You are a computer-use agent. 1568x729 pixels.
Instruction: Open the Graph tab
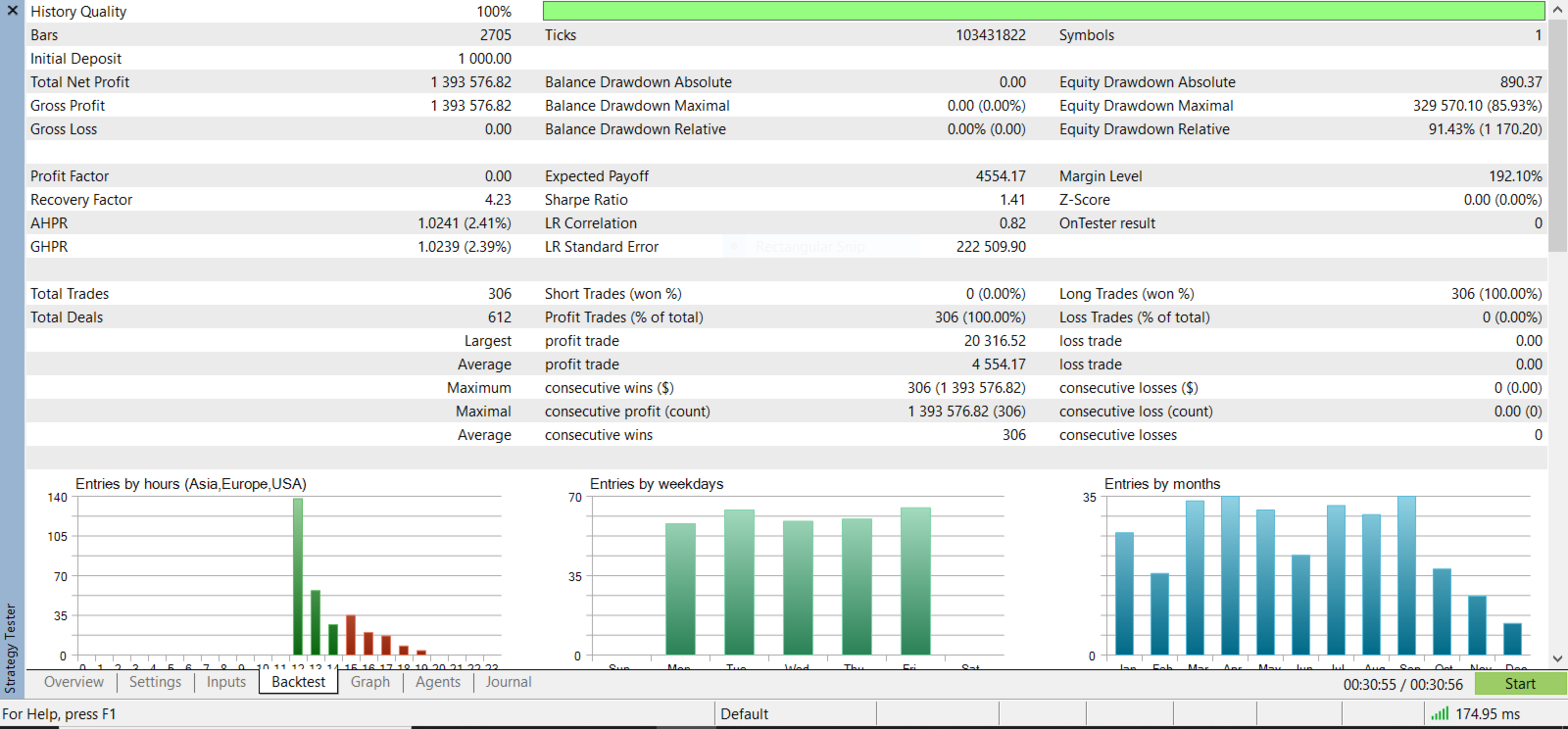370,682
